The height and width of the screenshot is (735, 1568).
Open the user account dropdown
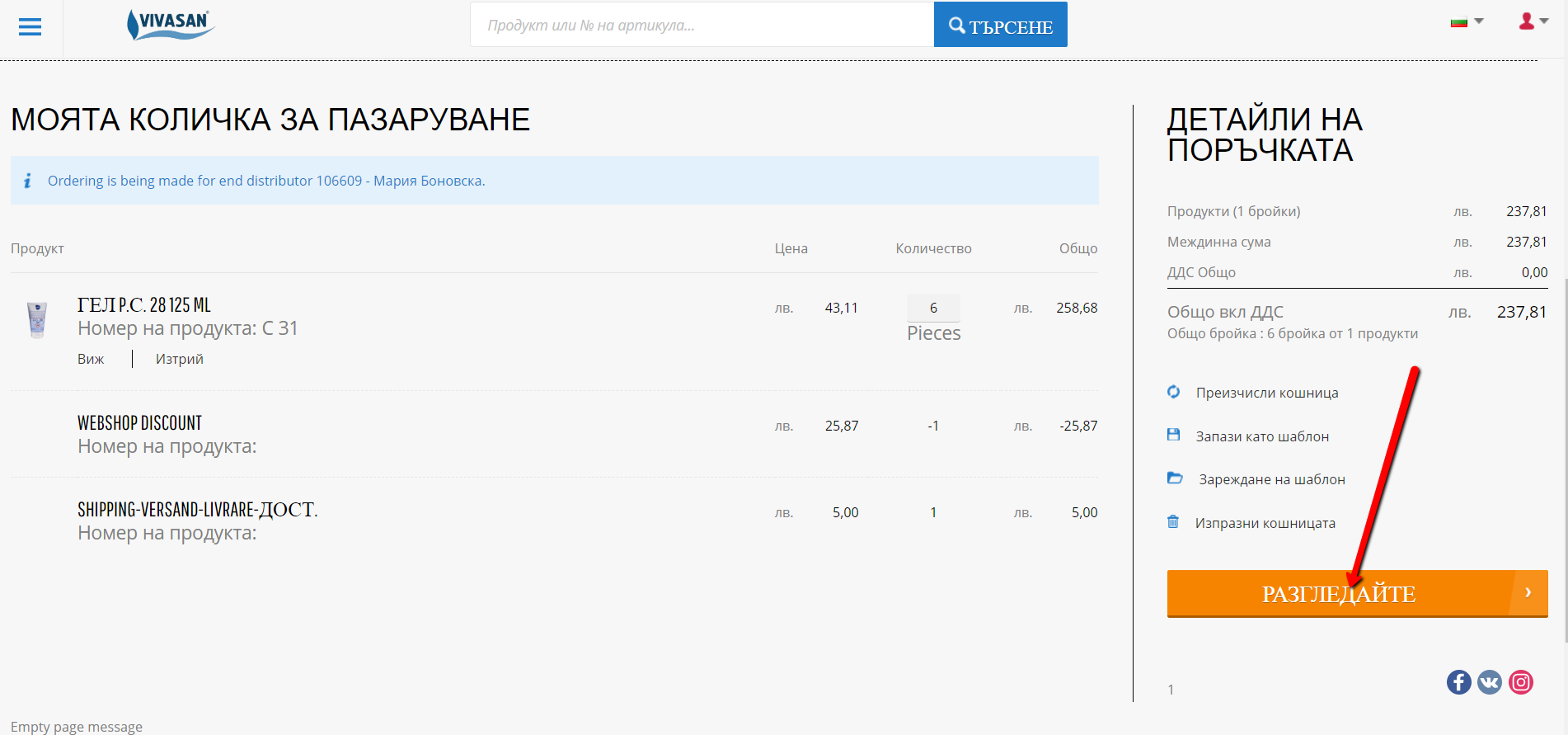click(x=1533, y=21)
